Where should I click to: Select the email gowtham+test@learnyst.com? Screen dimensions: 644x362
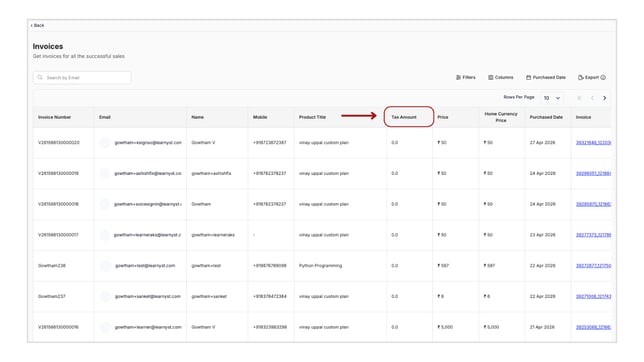(x=145, y=266)
